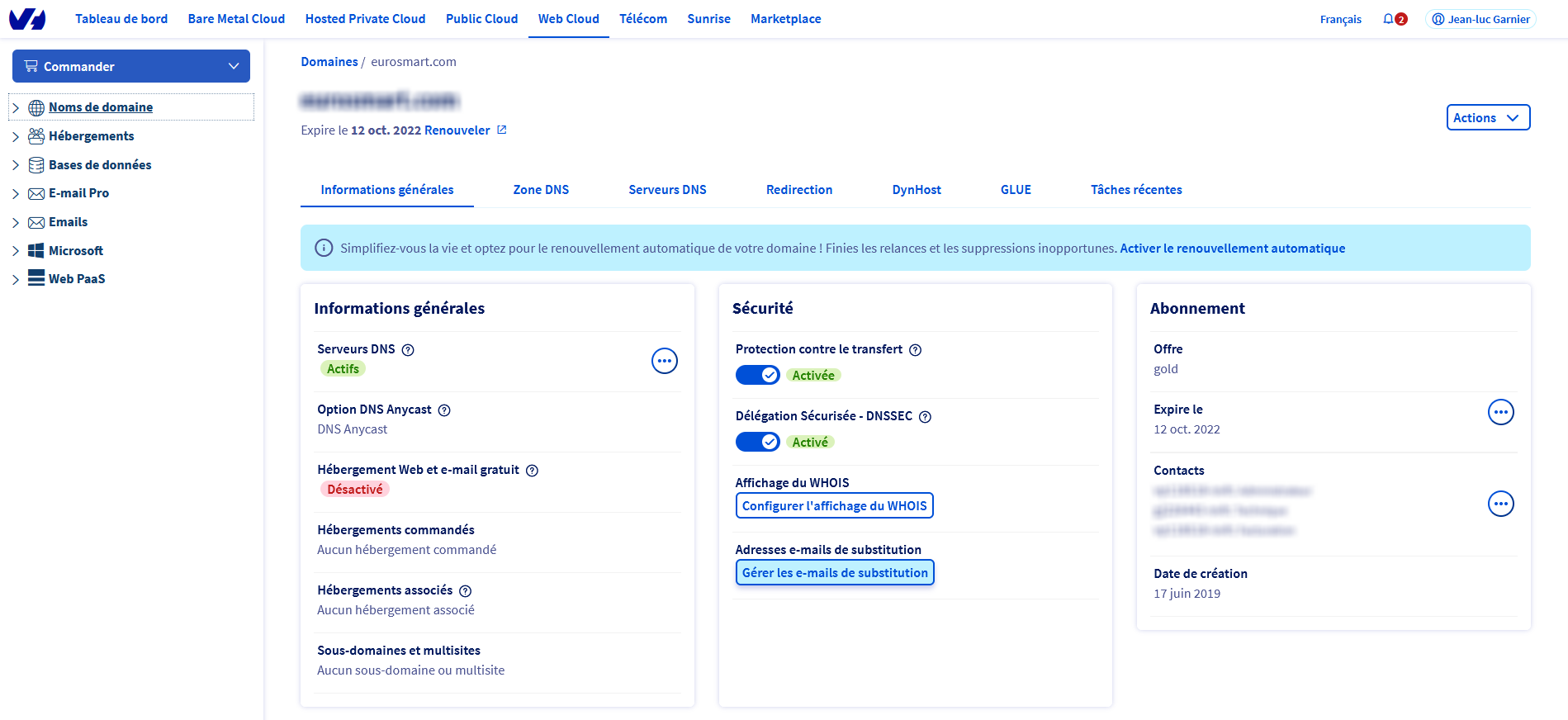Open the Contacts ellipsis menu
This screenshot has width=1568, height=720.
(x=1500, y=504)
